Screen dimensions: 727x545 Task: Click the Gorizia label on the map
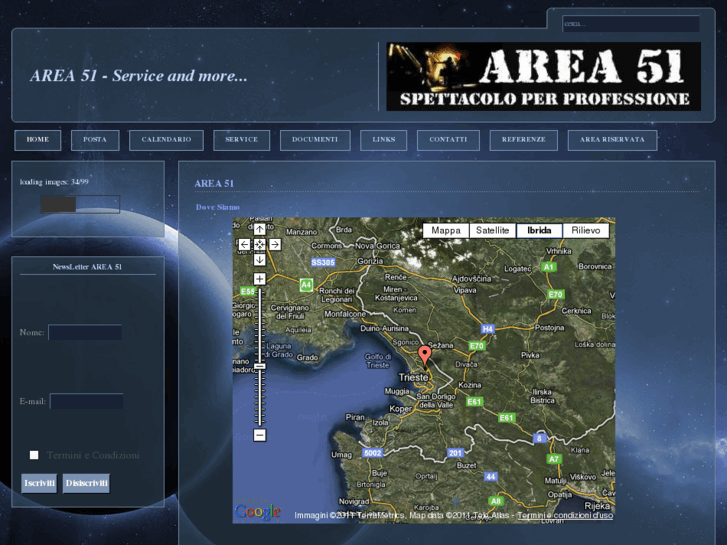coord(370,261)
